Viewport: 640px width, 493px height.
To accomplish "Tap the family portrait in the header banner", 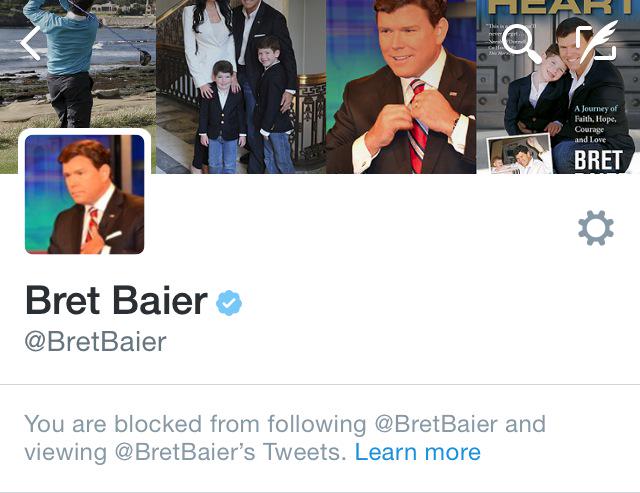I will [x=241, y=87].
